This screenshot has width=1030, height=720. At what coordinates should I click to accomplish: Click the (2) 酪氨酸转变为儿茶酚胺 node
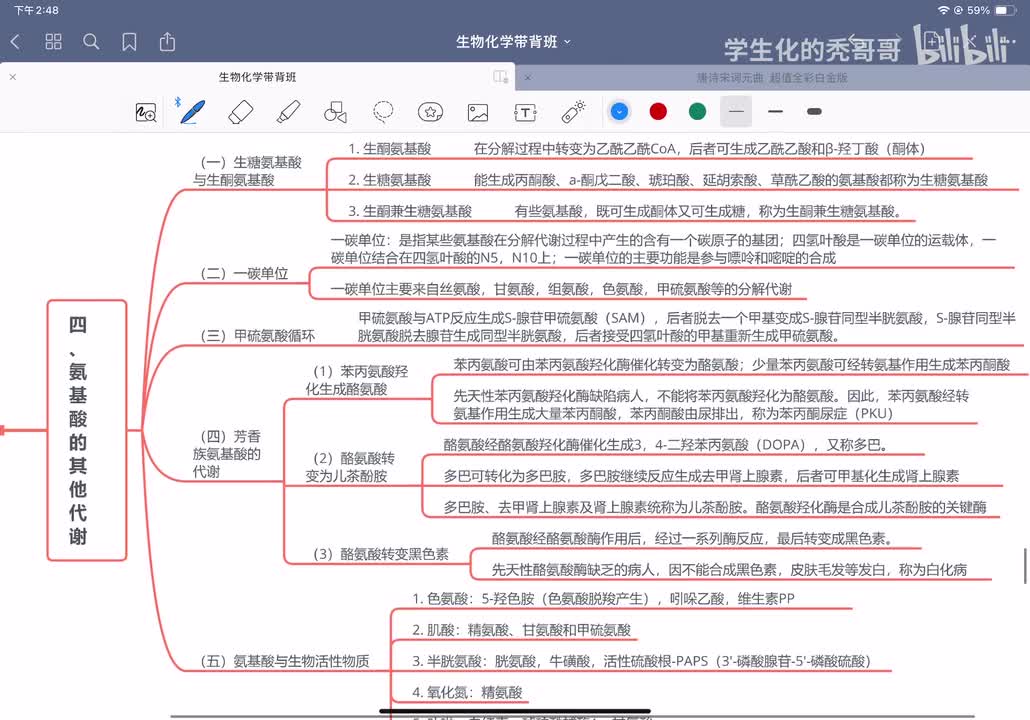click(x=350, y=466)
